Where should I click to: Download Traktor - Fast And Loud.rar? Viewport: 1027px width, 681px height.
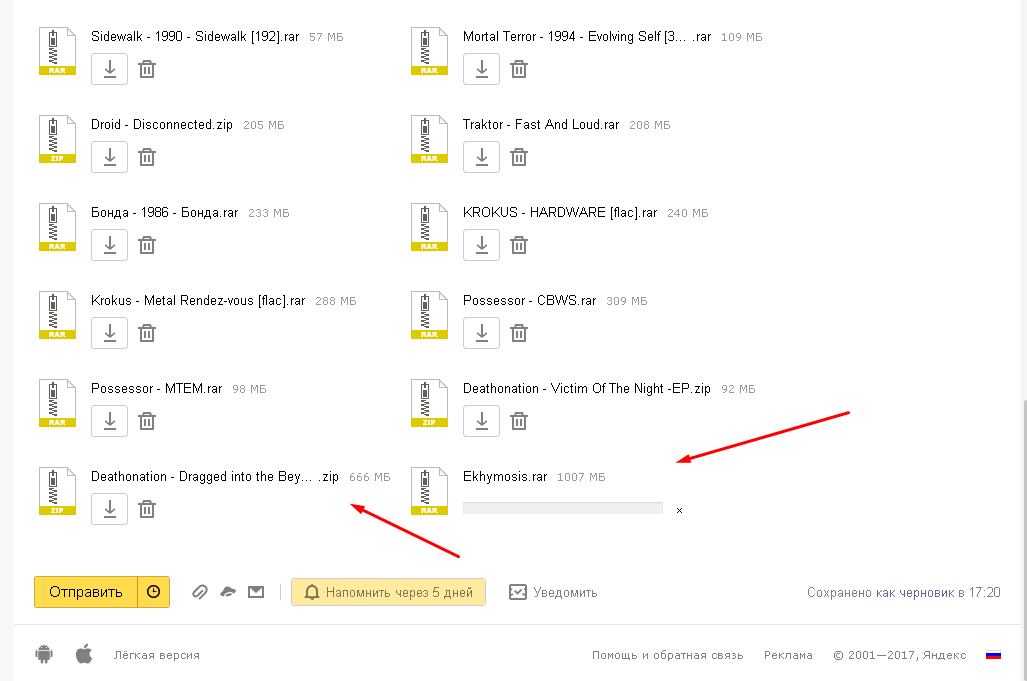coord(481,156)
